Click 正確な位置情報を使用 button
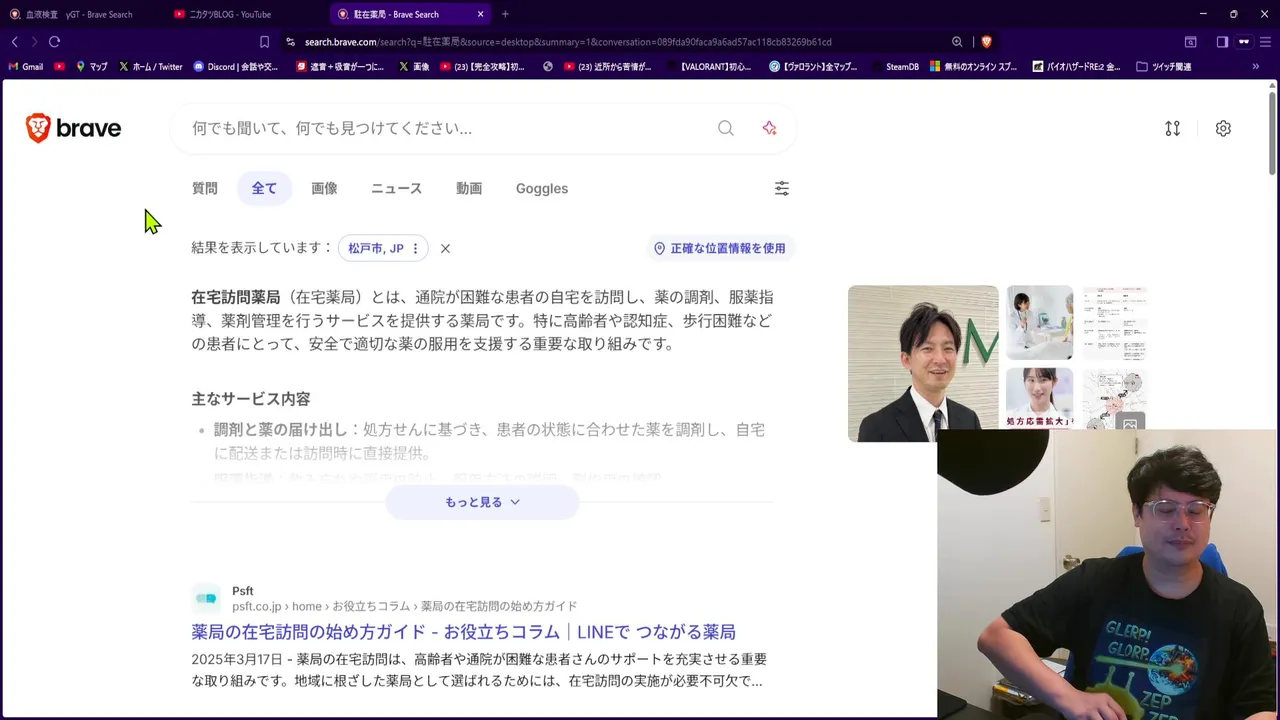The image size is (1280, 720). (720, 248)
